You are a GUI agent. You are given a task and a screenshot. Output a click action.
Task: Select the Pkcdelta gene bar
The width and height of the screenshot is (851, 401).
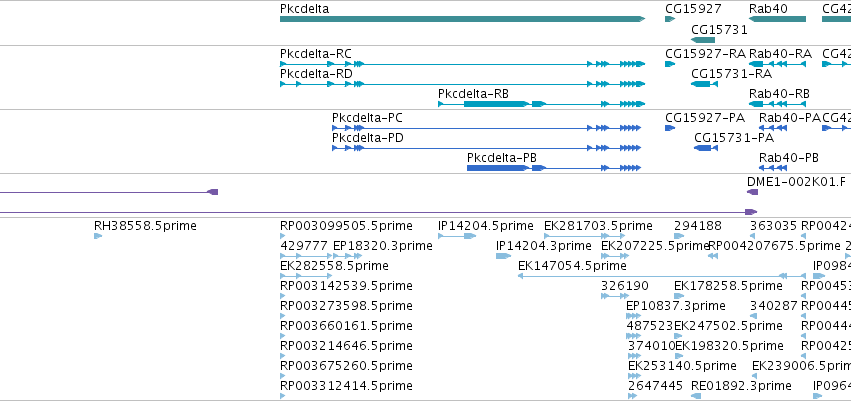click(x=462, y=19)
